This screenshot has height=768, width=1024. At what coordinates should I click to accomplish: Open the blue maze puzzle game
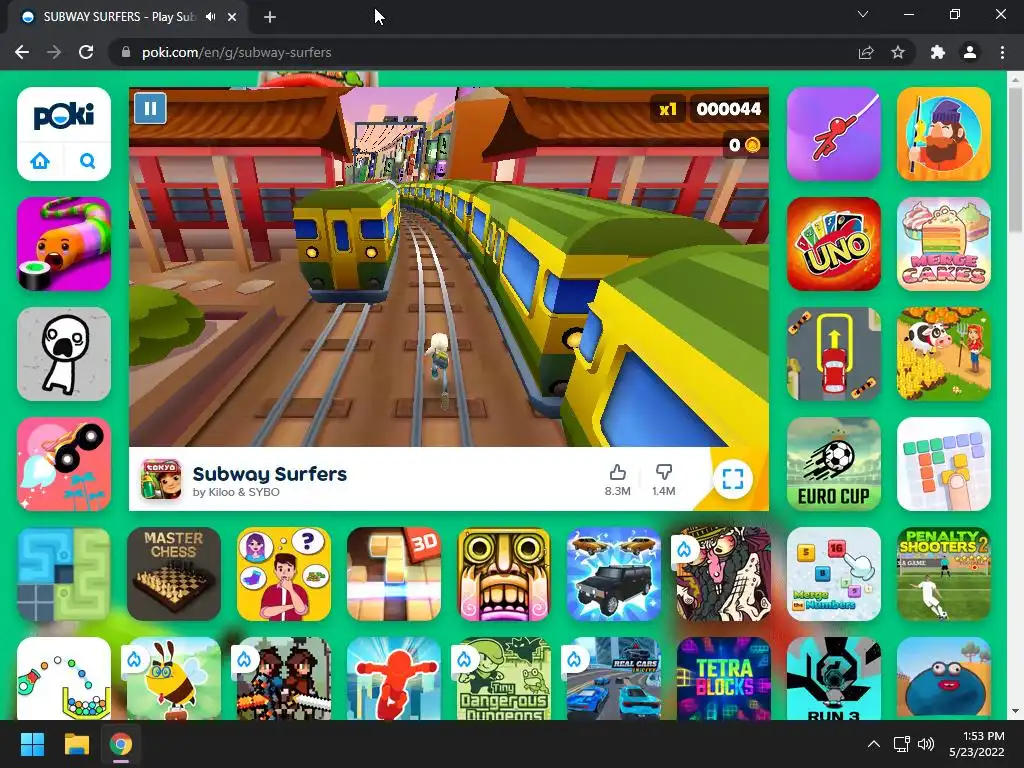coord(64,574)
